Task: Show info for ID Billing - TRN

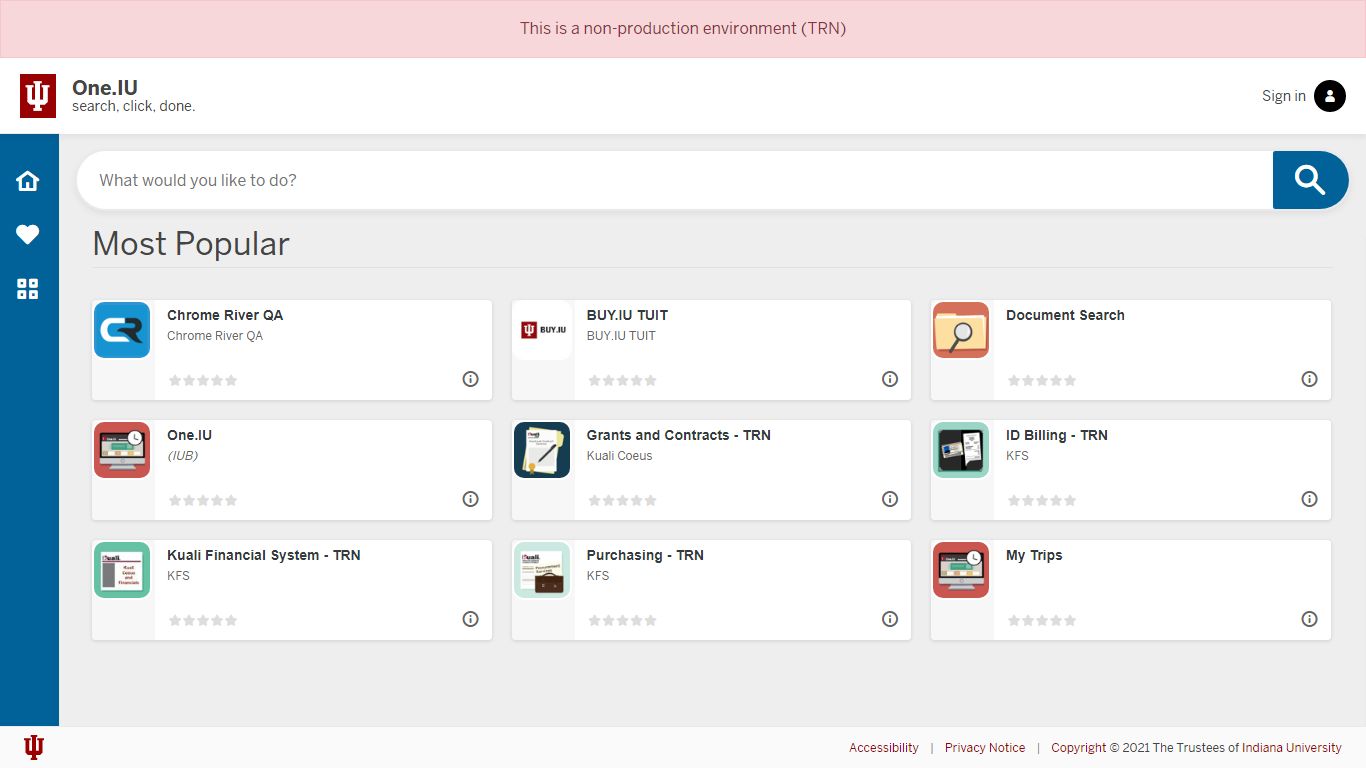Action: point(1310,499)
